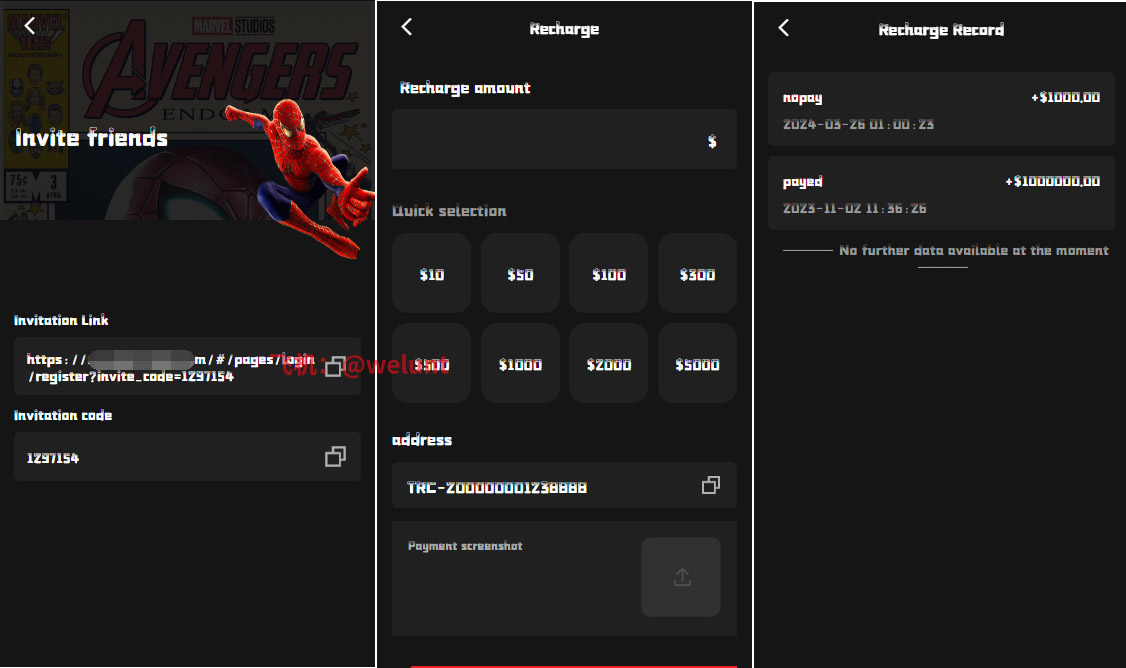Image resolution: width=1126 pixels, height=668 pixels.
Task: Open the payed +$1000000.00 record
Action: [x=941, y=193]
